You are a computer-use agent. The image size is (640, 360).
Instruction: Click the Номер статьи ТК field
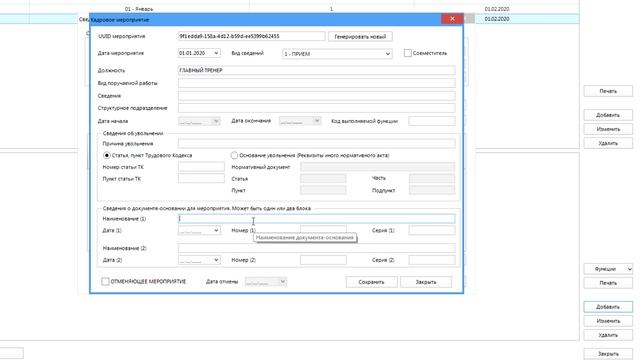click(201, 167)
